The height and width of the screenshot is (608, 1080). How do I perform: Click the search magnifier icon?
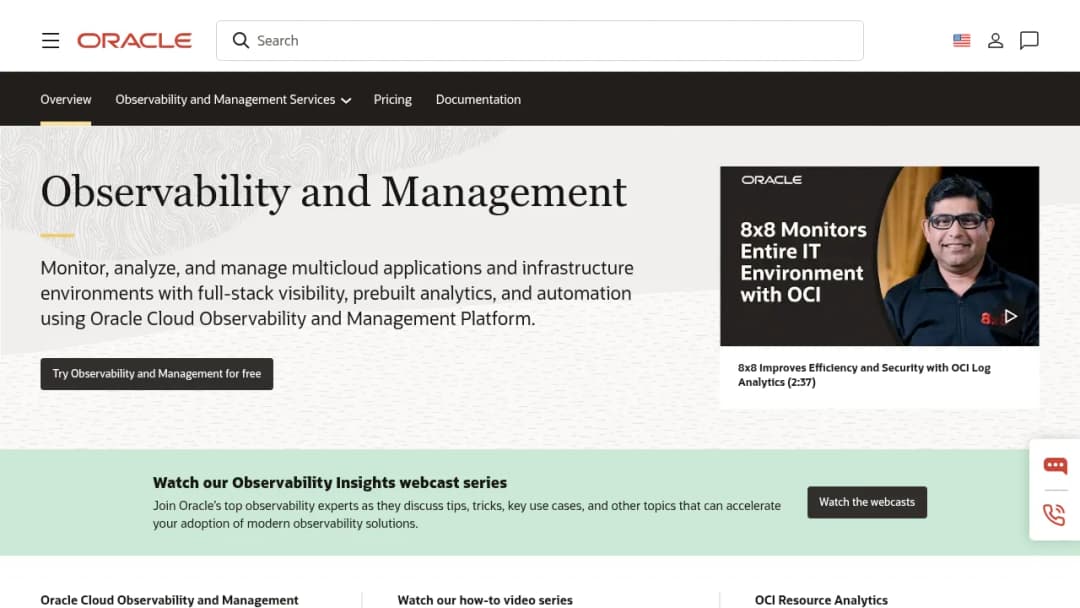[240, 41]
